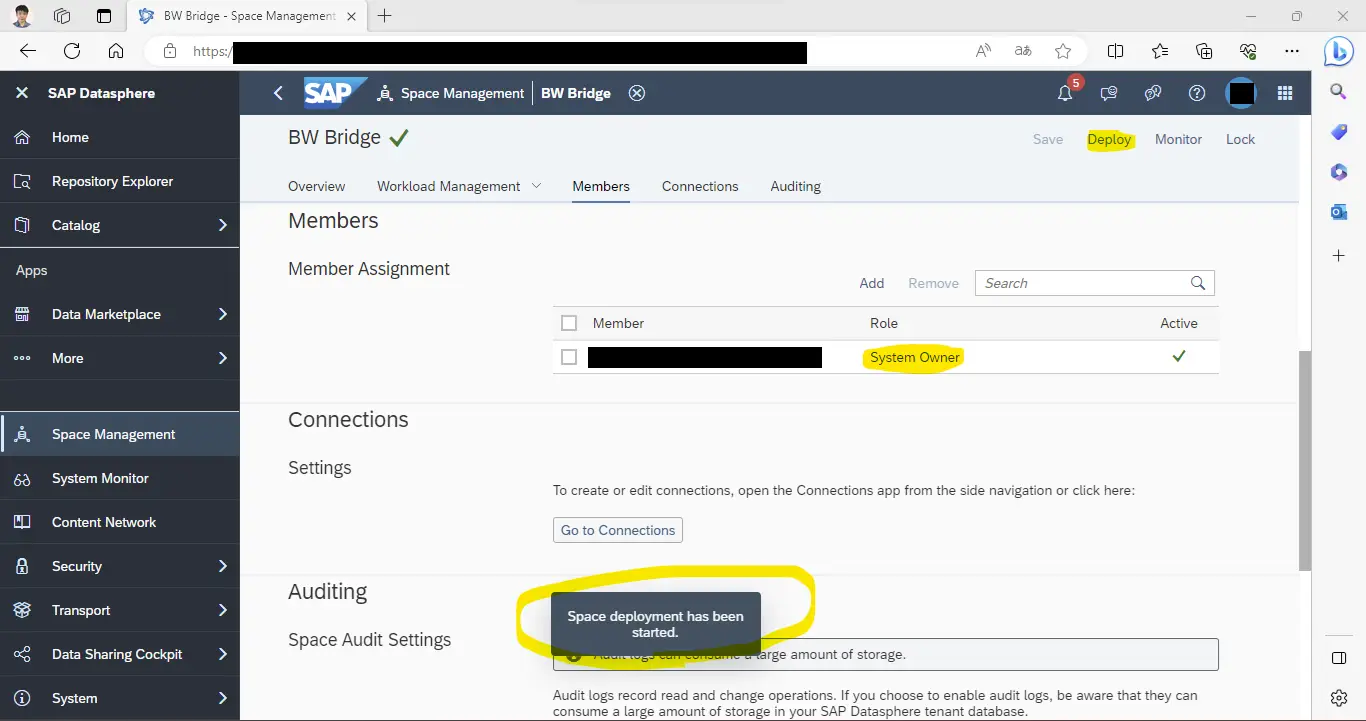Image resolution: width=1366 pixels, height=721 pixels.
Task: Expand Data Sharing Cockpit chevron
Action: pyautogui.click(x=223, y=654)
